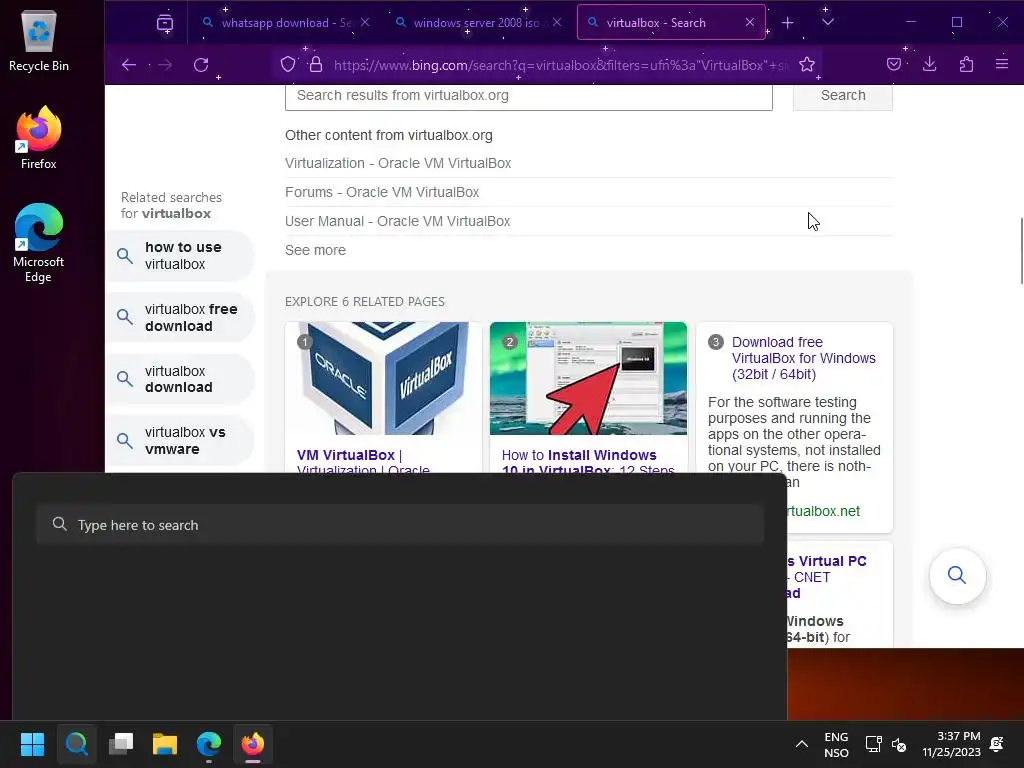The image size is (1024, 768).
Task: Open Download free VirtualBox for Windows link
Action: pyautogui.click(x=803, y=358)
